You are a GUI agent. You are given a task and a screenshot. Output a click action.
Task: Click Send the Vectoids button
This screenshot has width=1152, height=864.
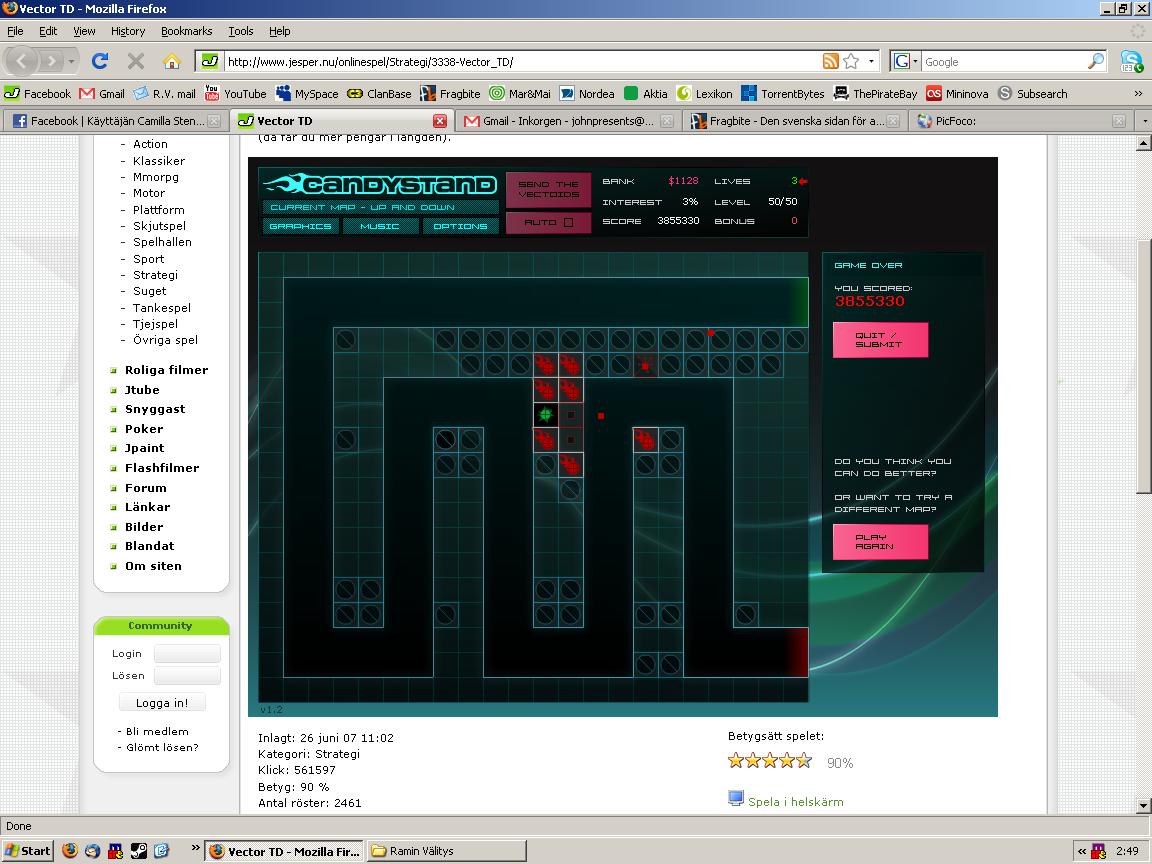[x=548, y=189]
